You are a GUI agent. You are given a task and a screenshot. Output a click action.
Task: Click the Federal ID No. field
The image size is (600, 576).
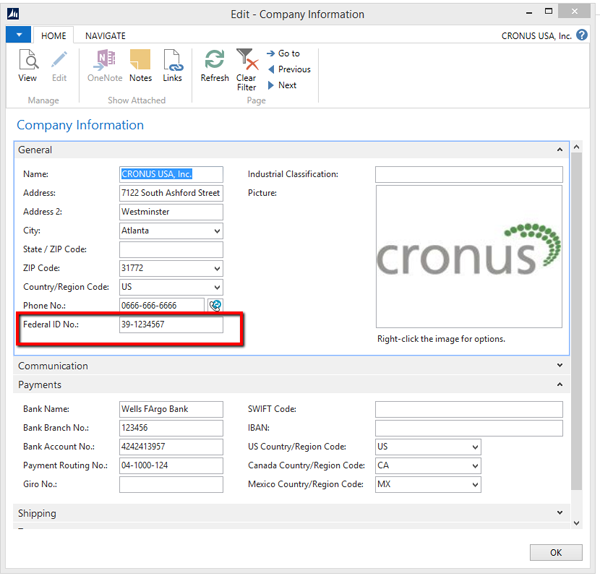point(171,325)
